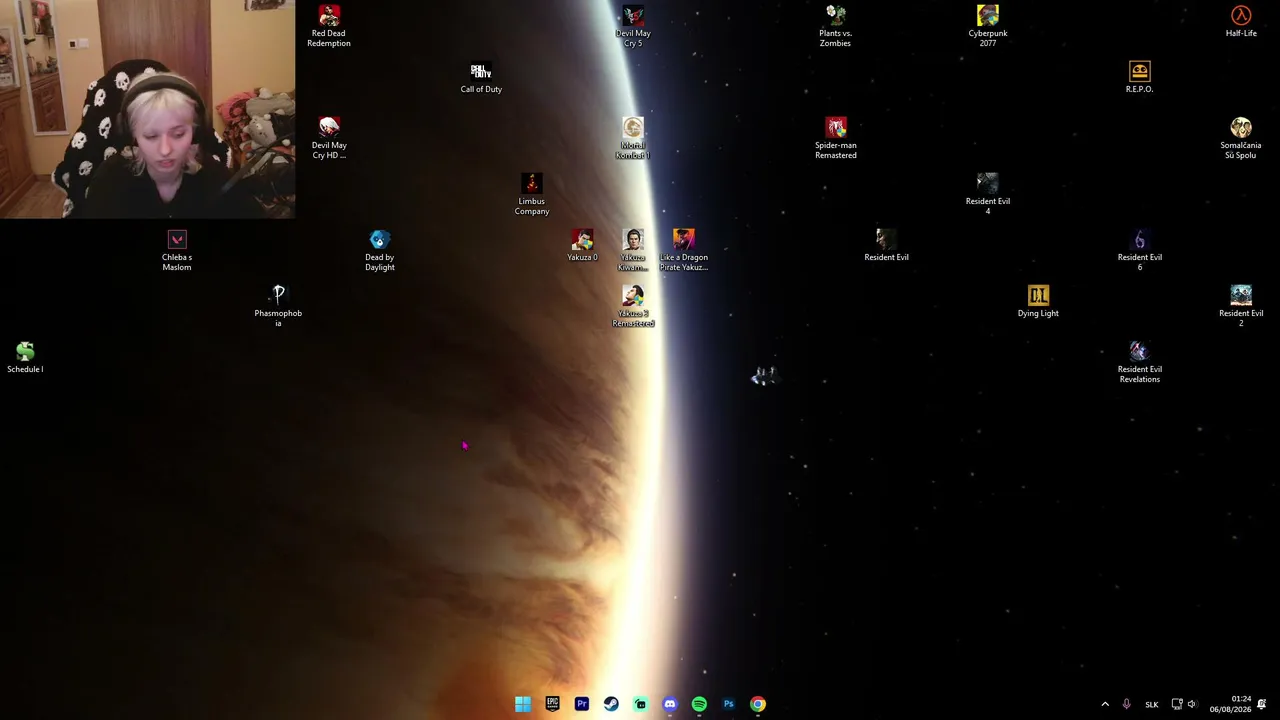This screenshot has width=1280, height=720.
Task: Open Photoshop from the taskbar
Action: point(728,704)
